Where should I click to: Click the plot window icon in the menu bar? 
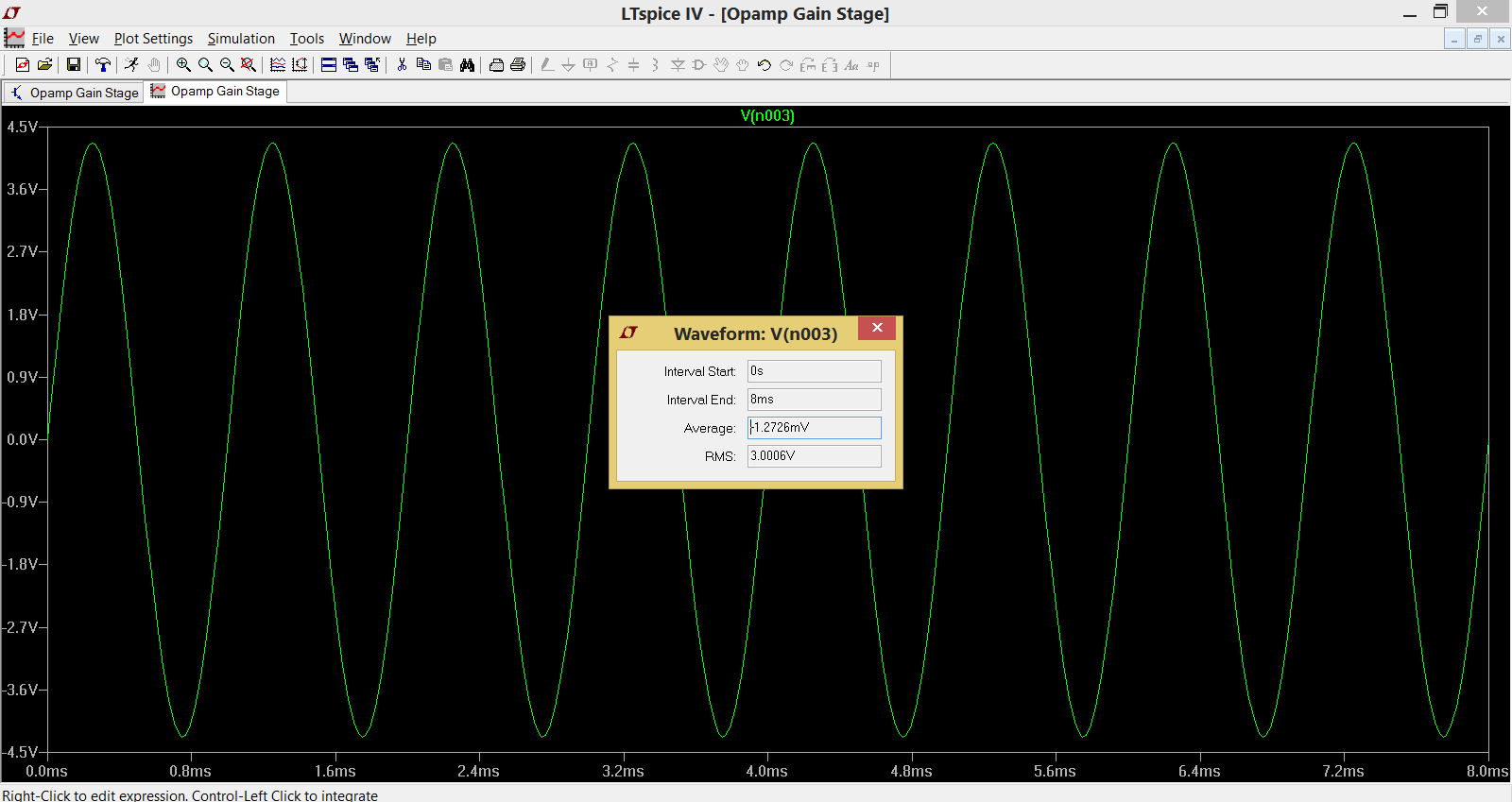14,38
